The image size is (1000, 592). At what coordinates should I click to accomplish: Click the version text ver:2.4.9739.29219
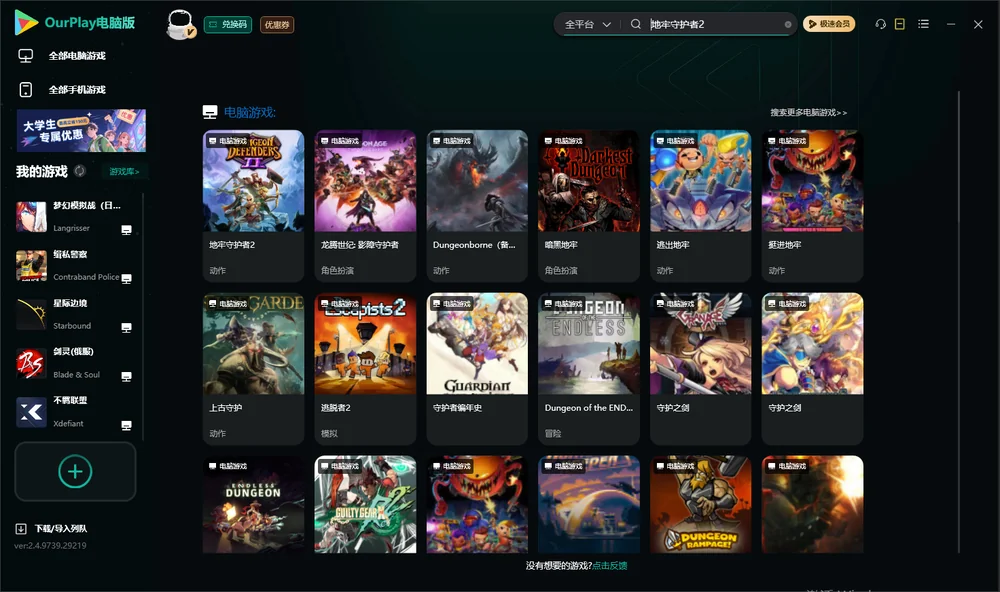pos(50,545)
